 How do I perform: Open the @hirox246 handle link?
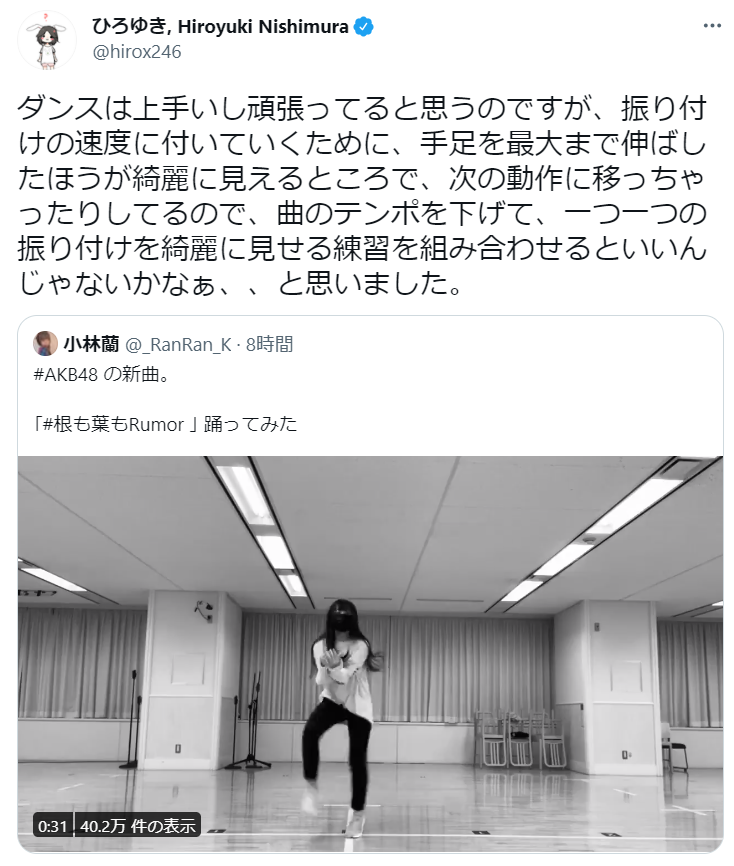(136, 52)
